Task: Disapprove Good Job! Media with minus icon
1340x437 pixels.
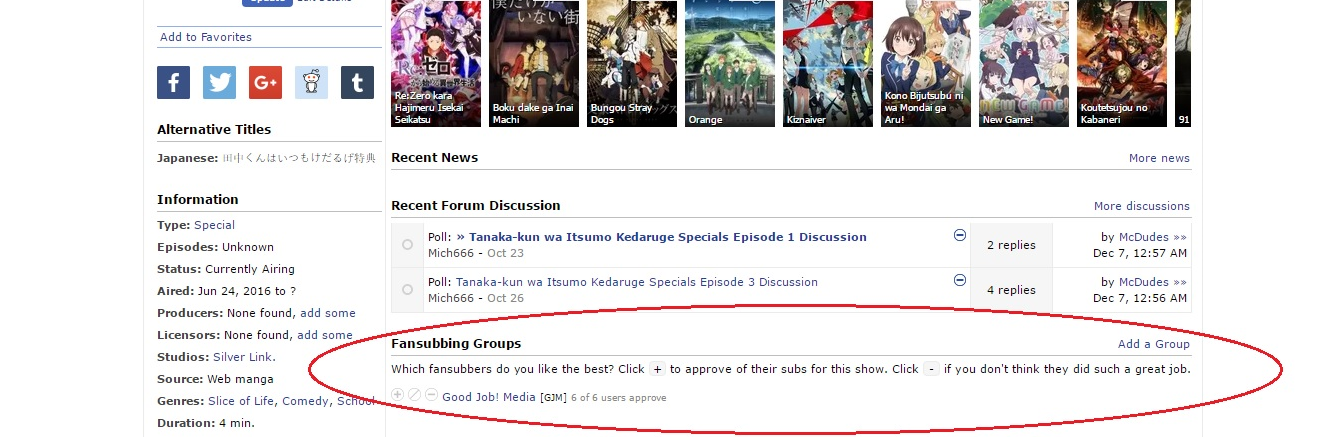Action: (432, 396)
